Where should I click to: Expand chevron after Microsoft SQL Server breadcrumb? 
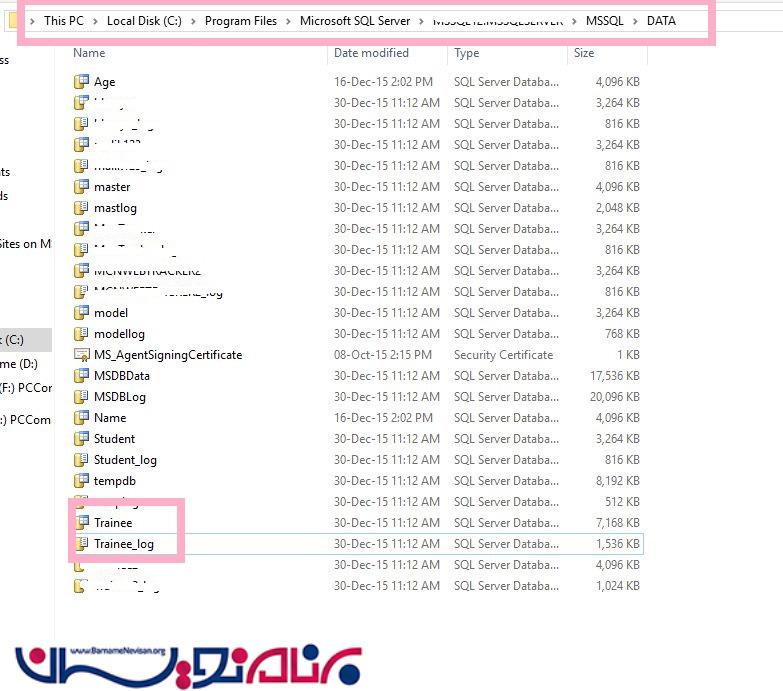tap(421, 21)
